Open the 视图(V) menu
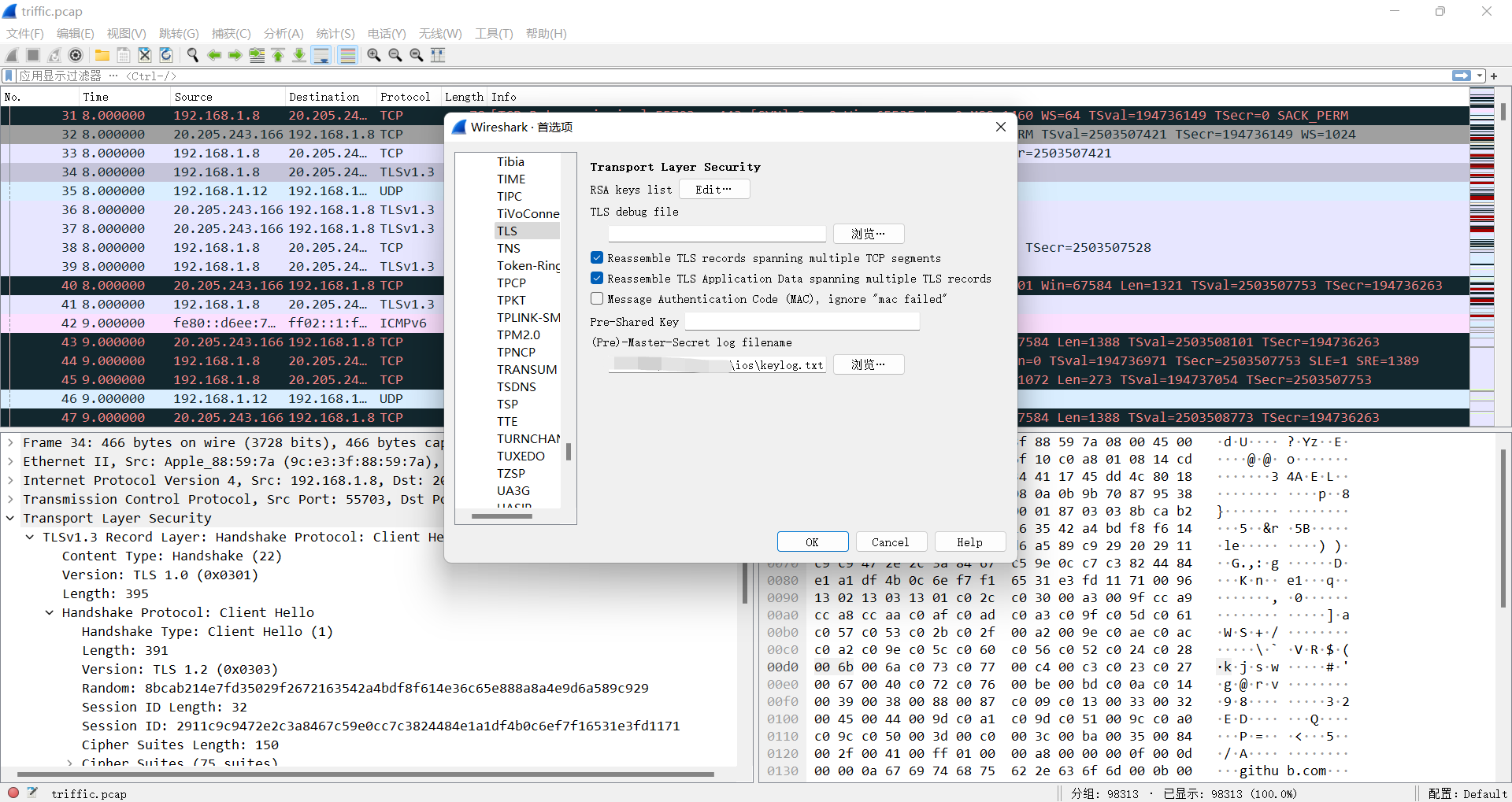This screenshot has height=802, width=1512. coord(127,33)
